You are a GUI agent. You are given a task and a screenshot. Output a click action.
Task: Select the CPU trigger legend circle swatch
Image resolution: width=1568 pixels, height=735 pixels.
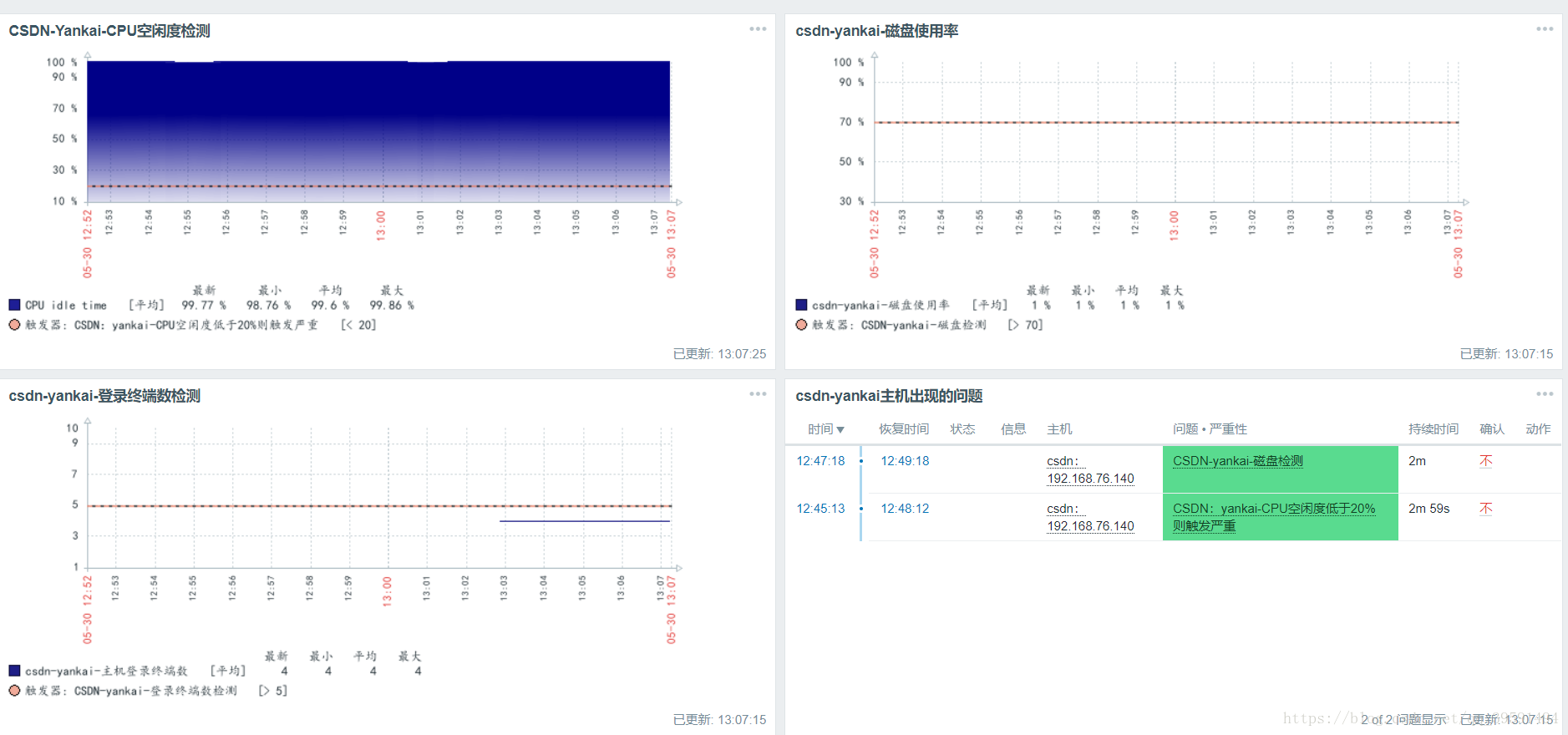(14, 325)
